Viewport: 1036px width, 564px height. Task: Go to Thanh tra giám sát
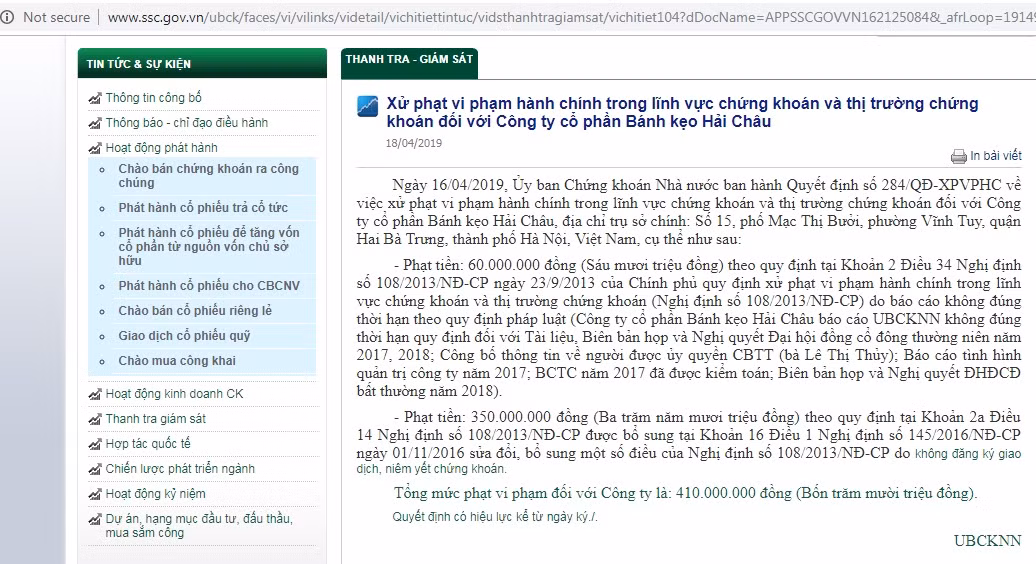pyautogui.click(x=155, y=419)
